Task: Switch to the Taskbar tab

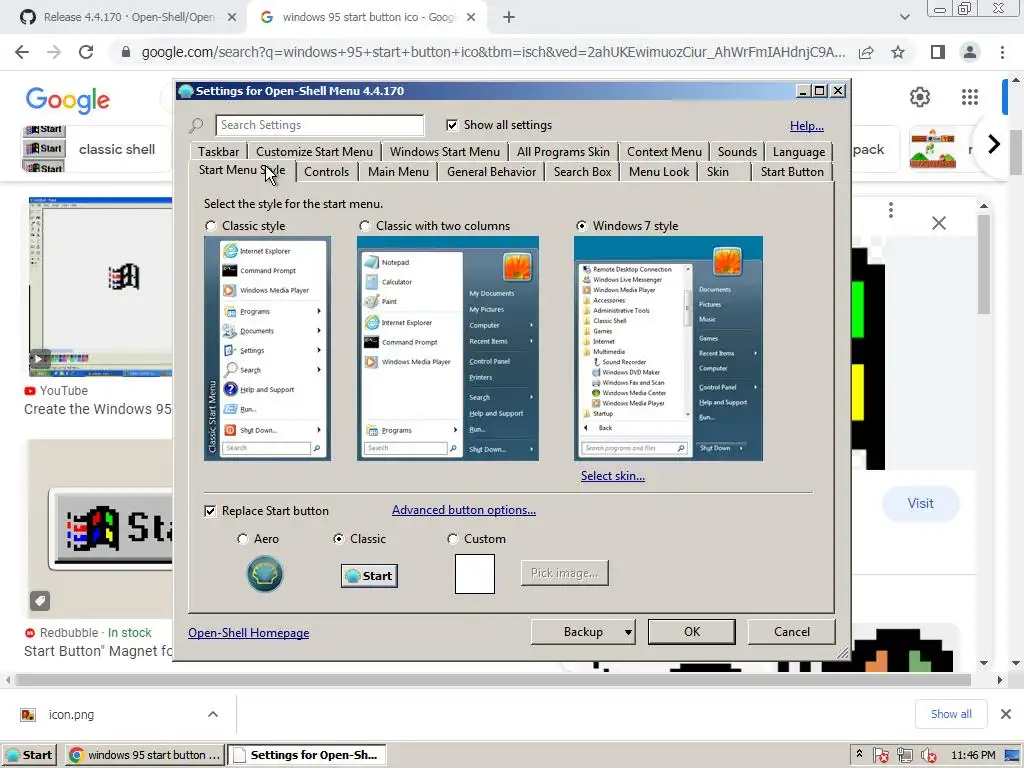Action: (218, 152)
